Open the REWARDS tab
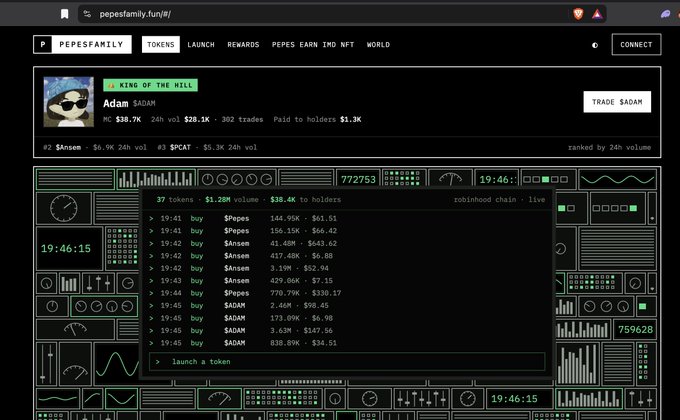Screen dimensions: 680x420 pyautogui.click(x=243, y=45)
